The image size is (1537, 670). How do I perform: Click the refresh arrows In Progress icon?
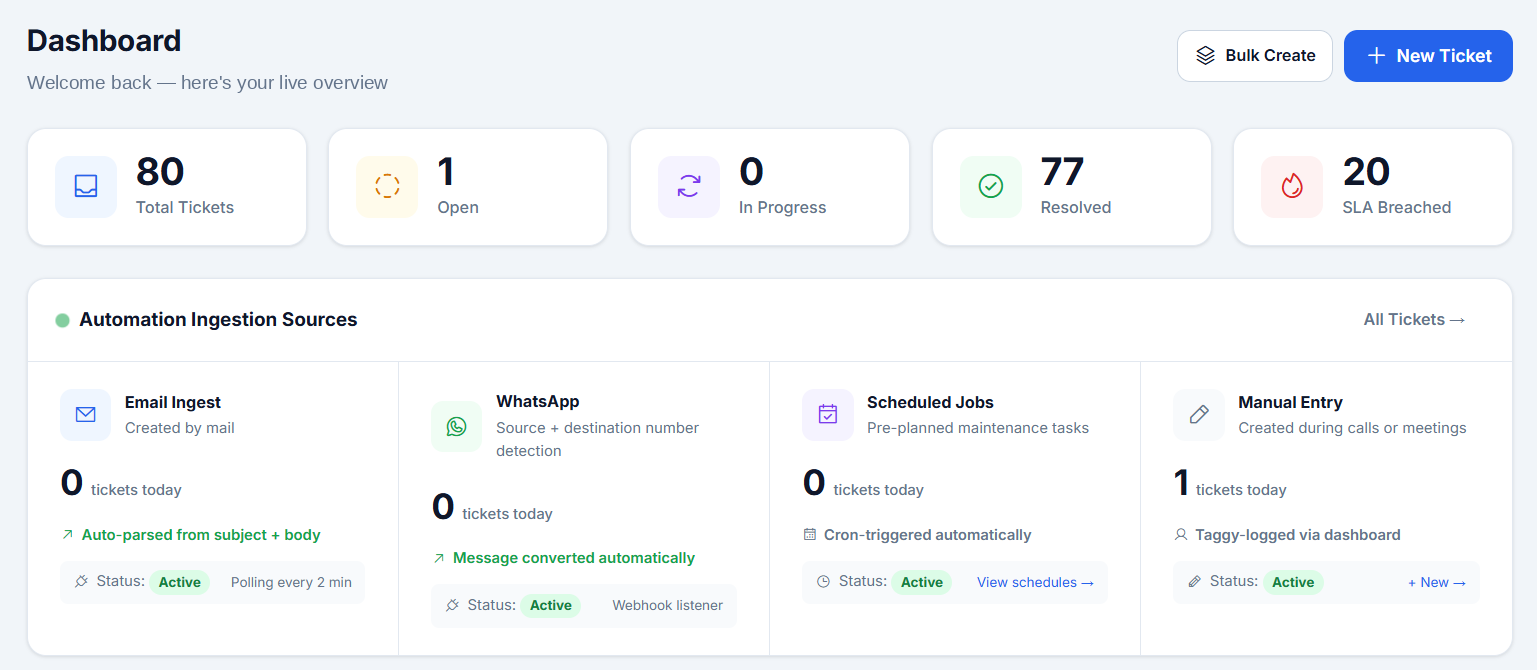point(689,186)
